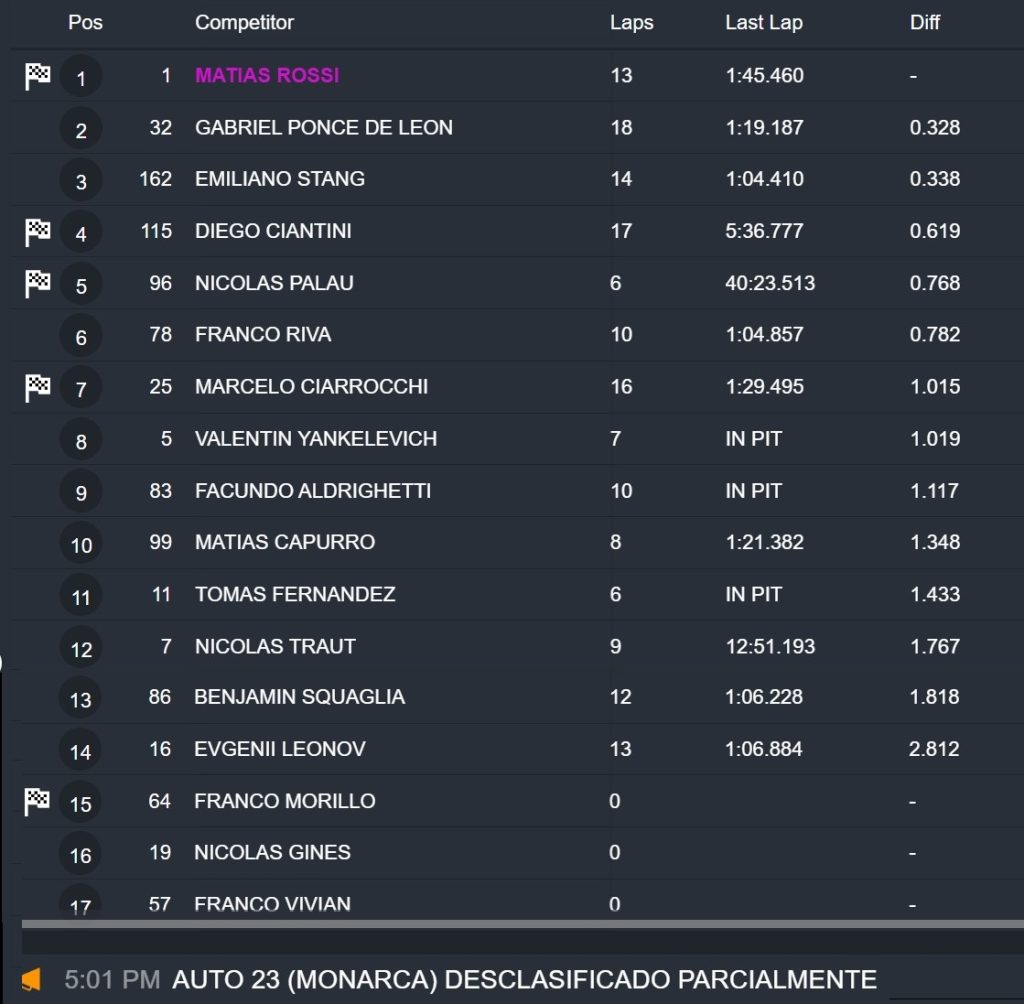Click EVGENII LEONOV competitor name
Viewport: 1024px width, 1004px height.
(x=279, y=749)
